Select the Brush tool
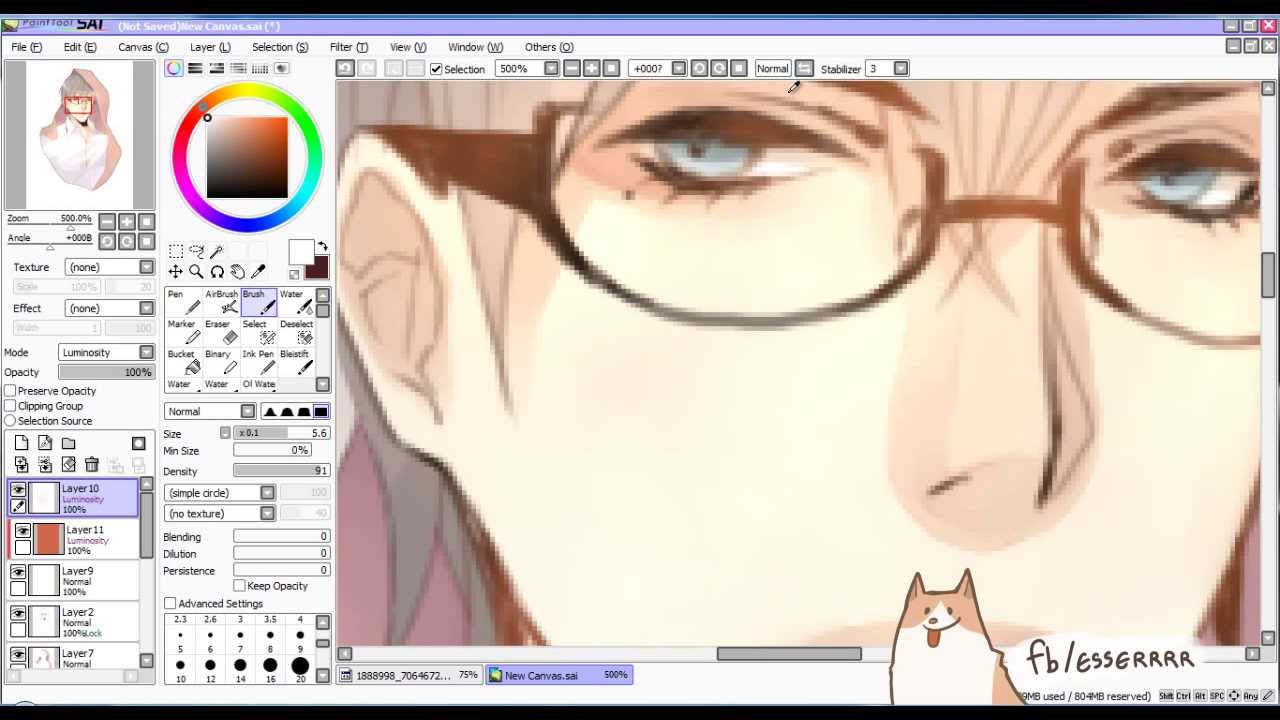 pos(258,302)
